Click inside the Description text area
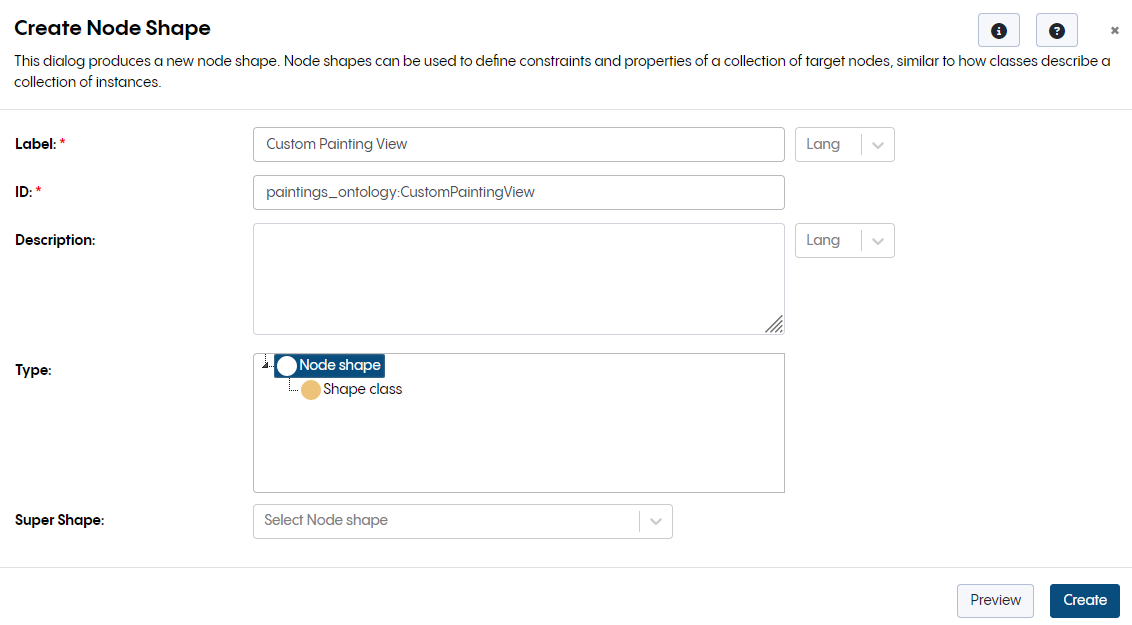Image resolution: width=1132 pixels, height=625 pixels. (518, 278)
